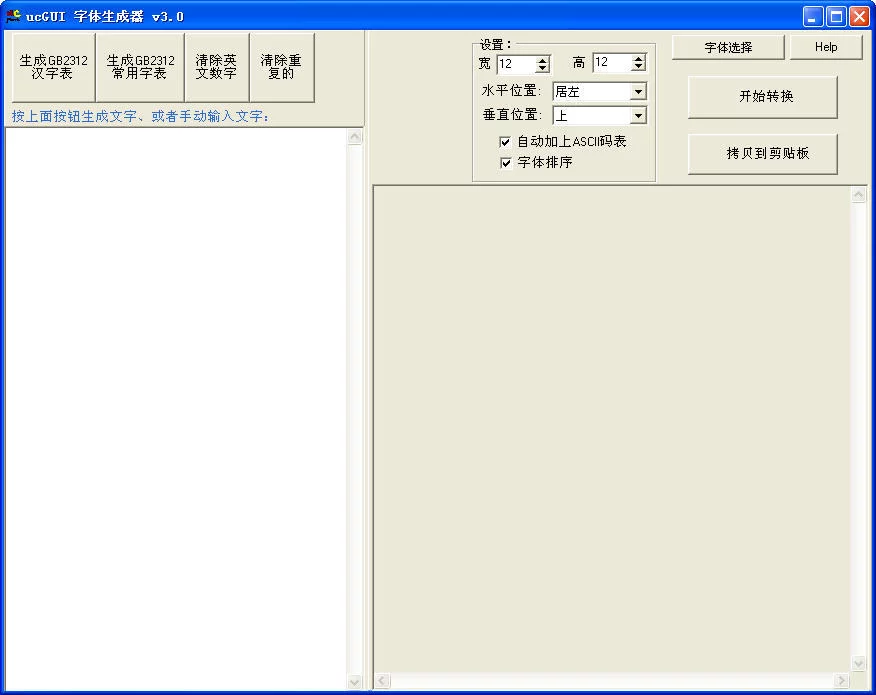Increase width (宽) with up spinner arrow

point(542,60)
